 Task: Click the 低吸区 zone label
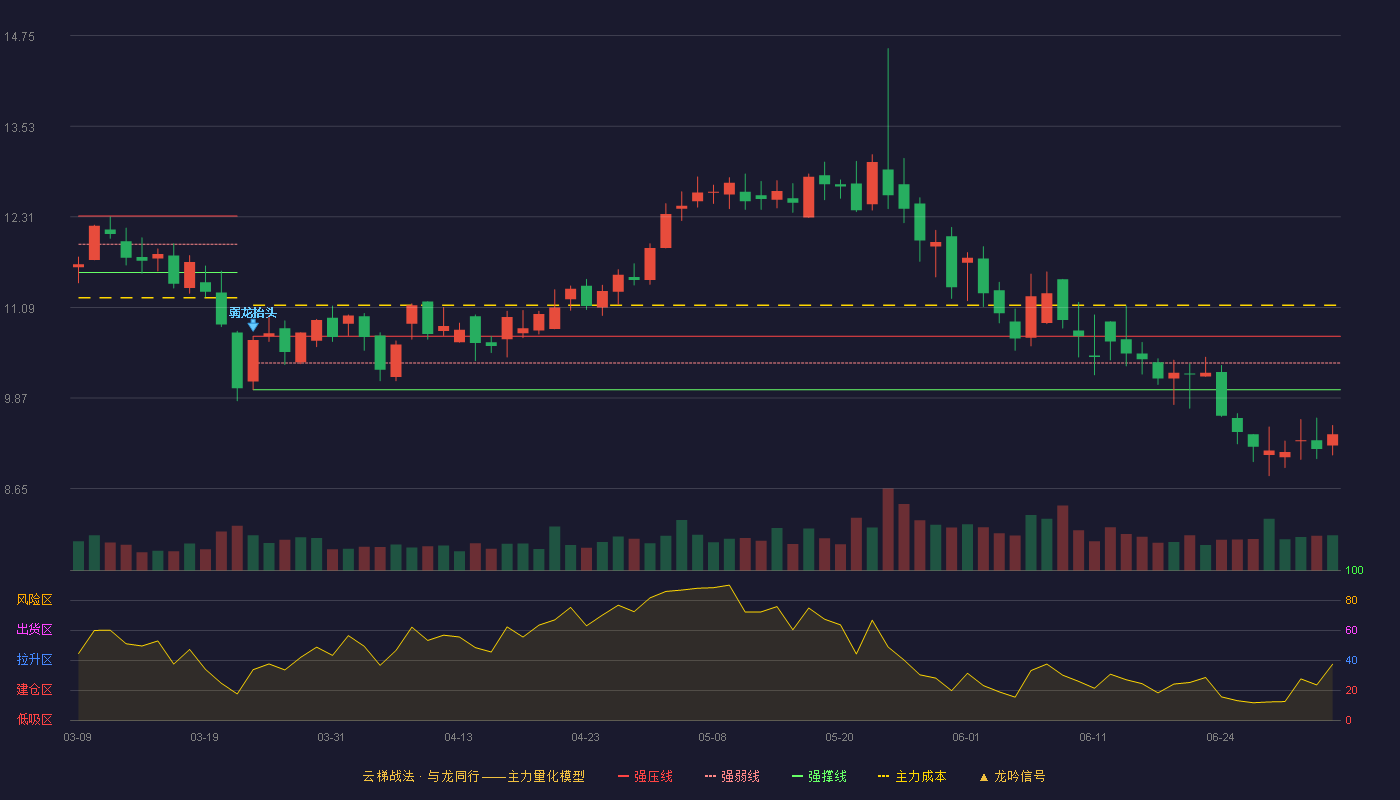34,719
